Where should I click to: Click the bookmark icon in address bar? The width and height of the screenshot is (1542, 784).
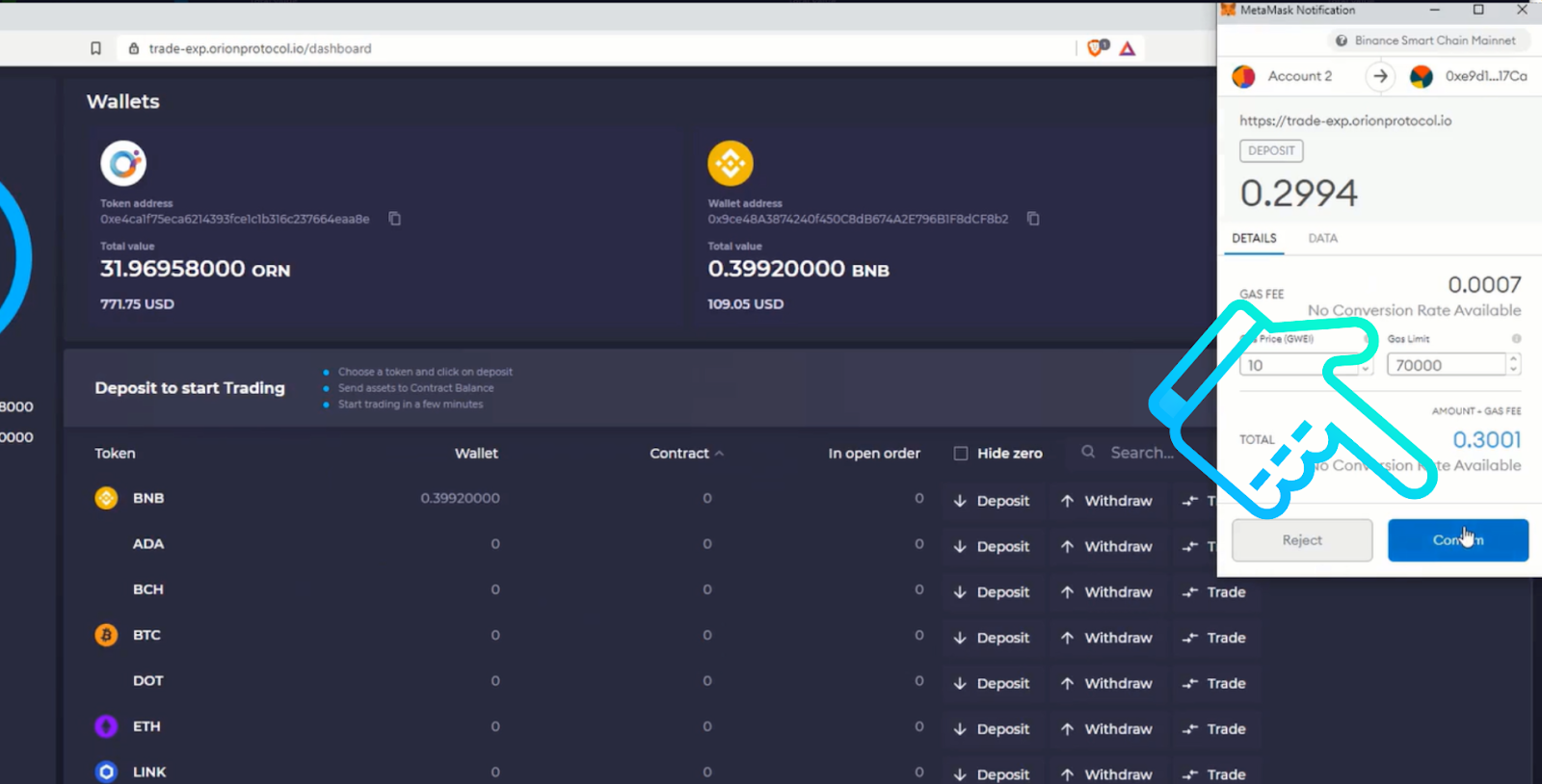point(95,48)
